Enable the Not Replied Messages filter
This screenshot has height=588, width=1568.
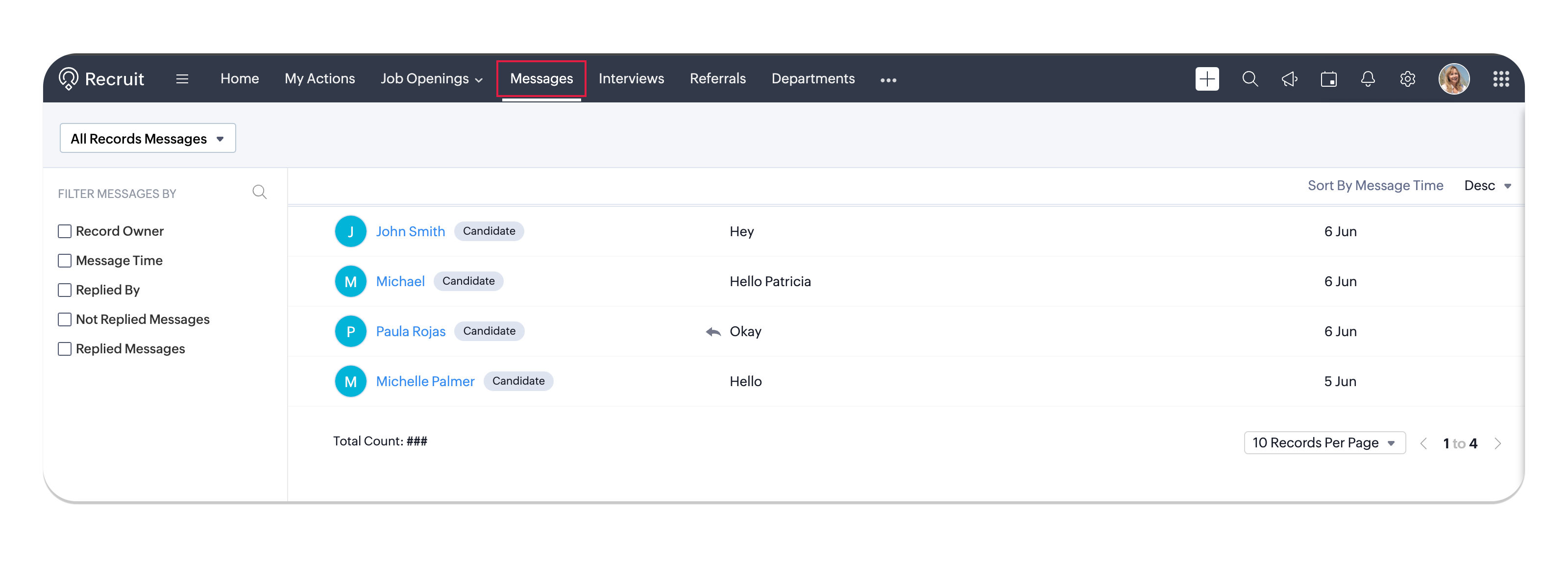(65, 319)
